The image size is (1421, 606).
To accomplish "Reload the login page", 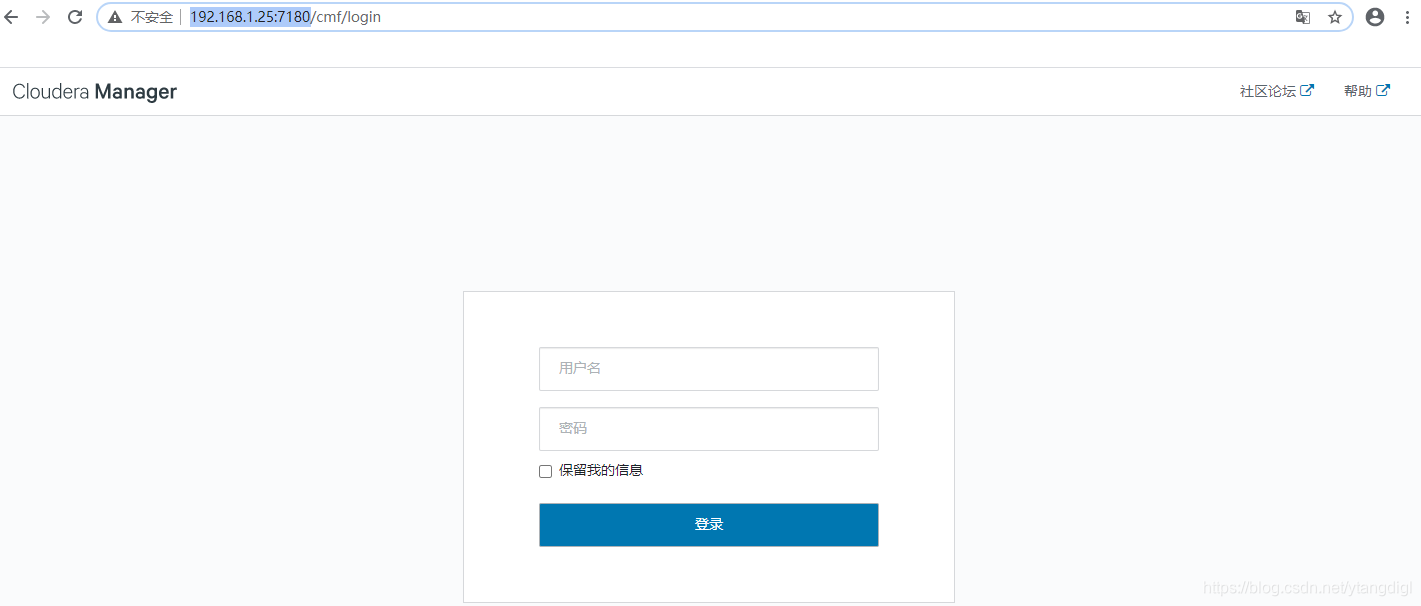I will 73,17.
